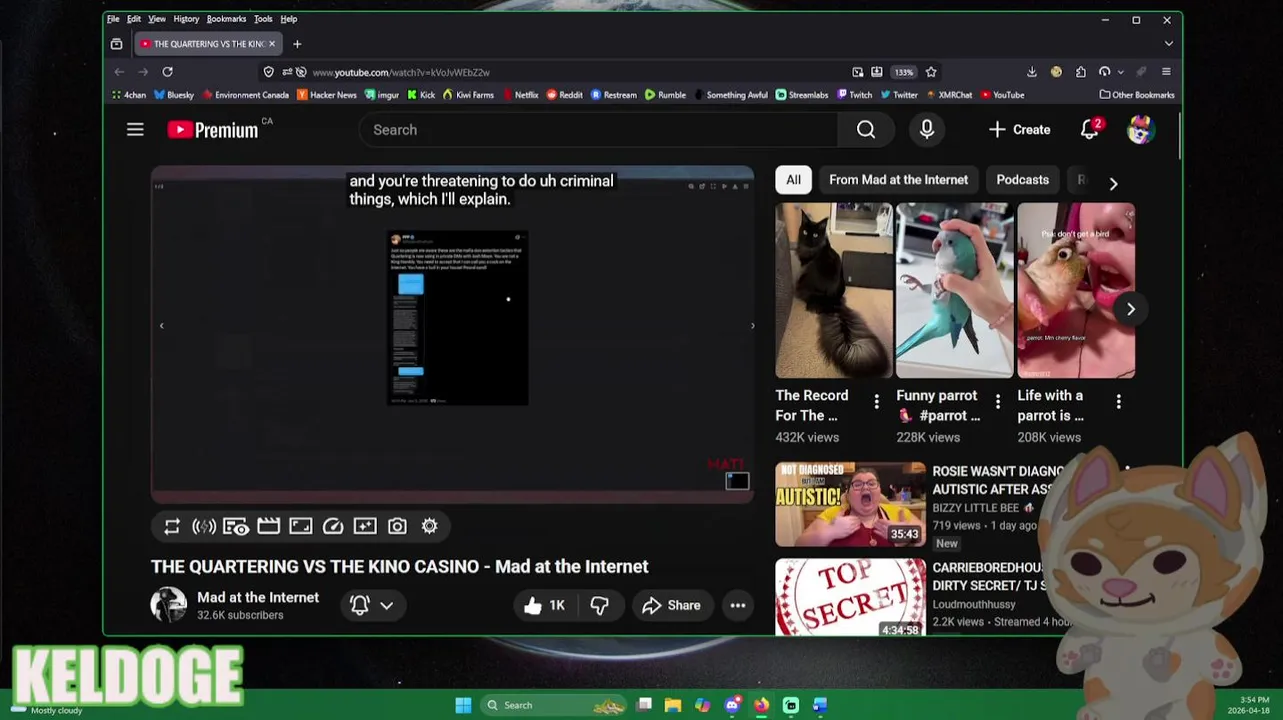
Task: Click the YouTube Premium logo
Action: [213, 130]
